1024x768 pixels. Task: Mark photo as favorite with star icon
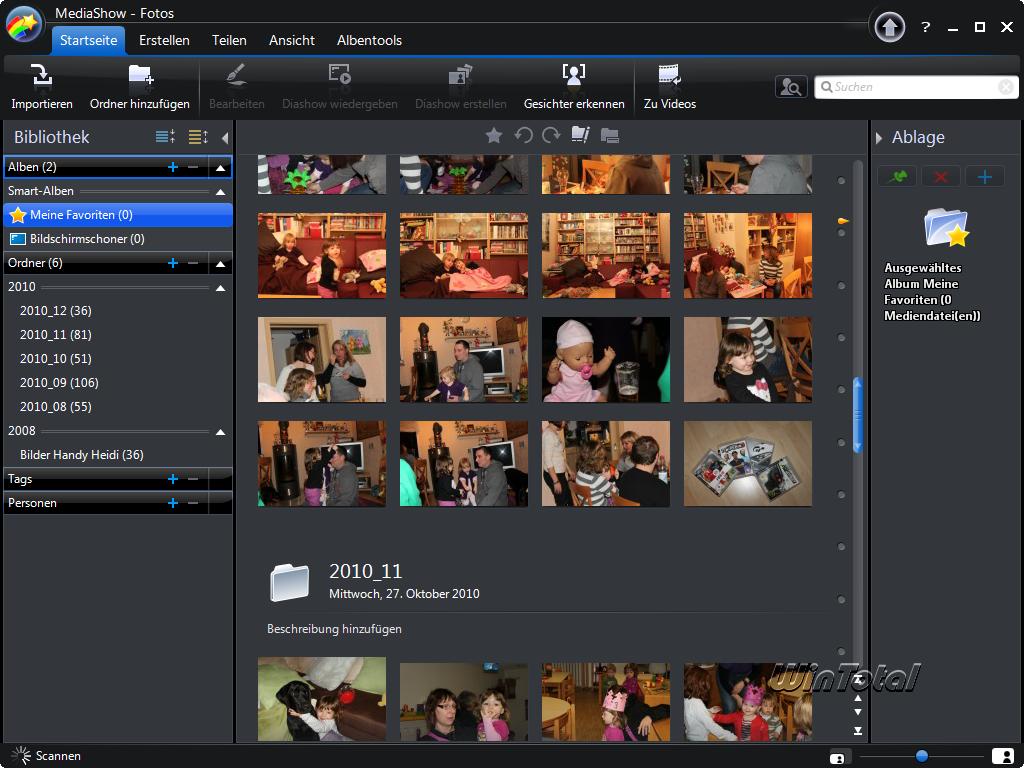494,136
